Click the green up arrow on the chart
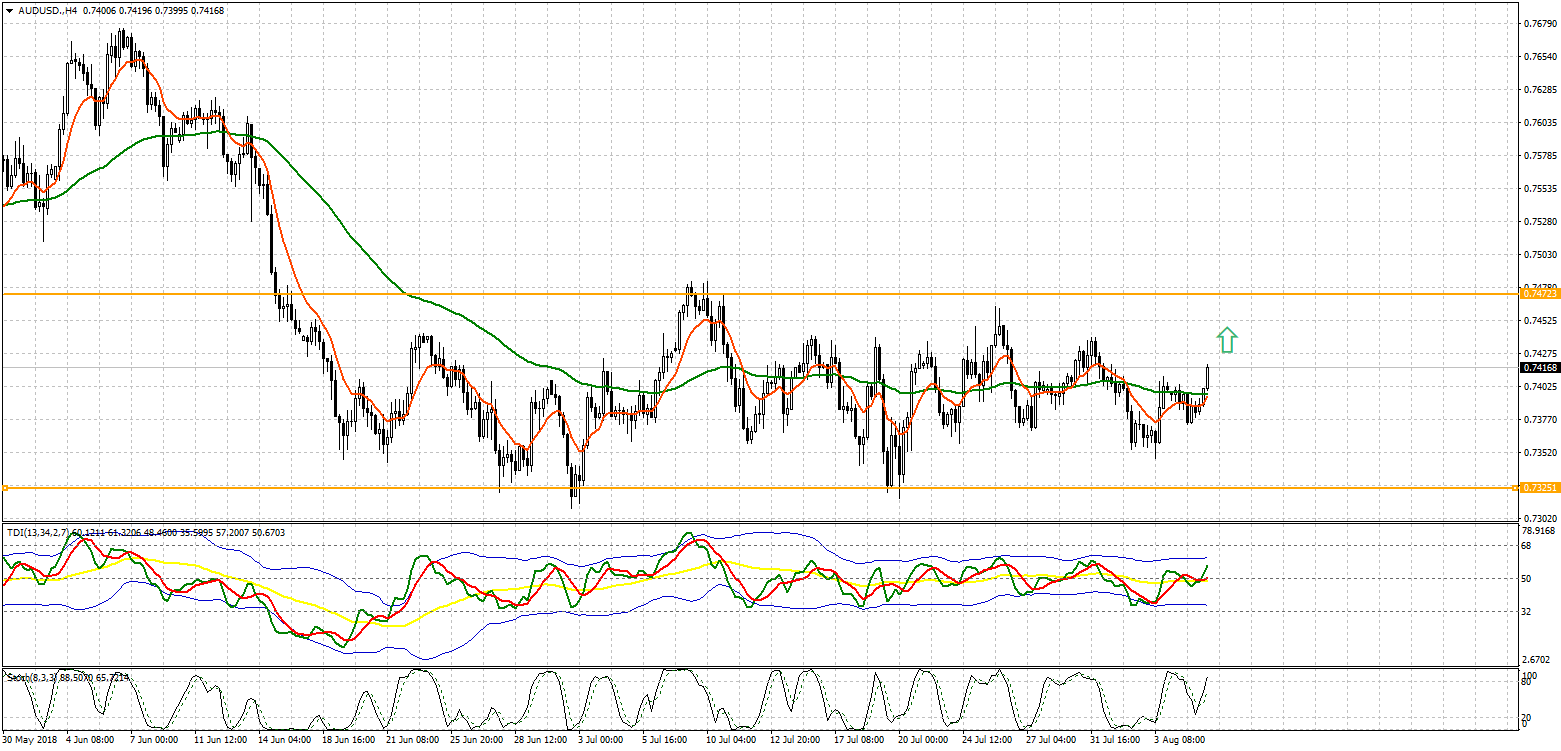1561x751 pixels. (x=1227, y=340)
